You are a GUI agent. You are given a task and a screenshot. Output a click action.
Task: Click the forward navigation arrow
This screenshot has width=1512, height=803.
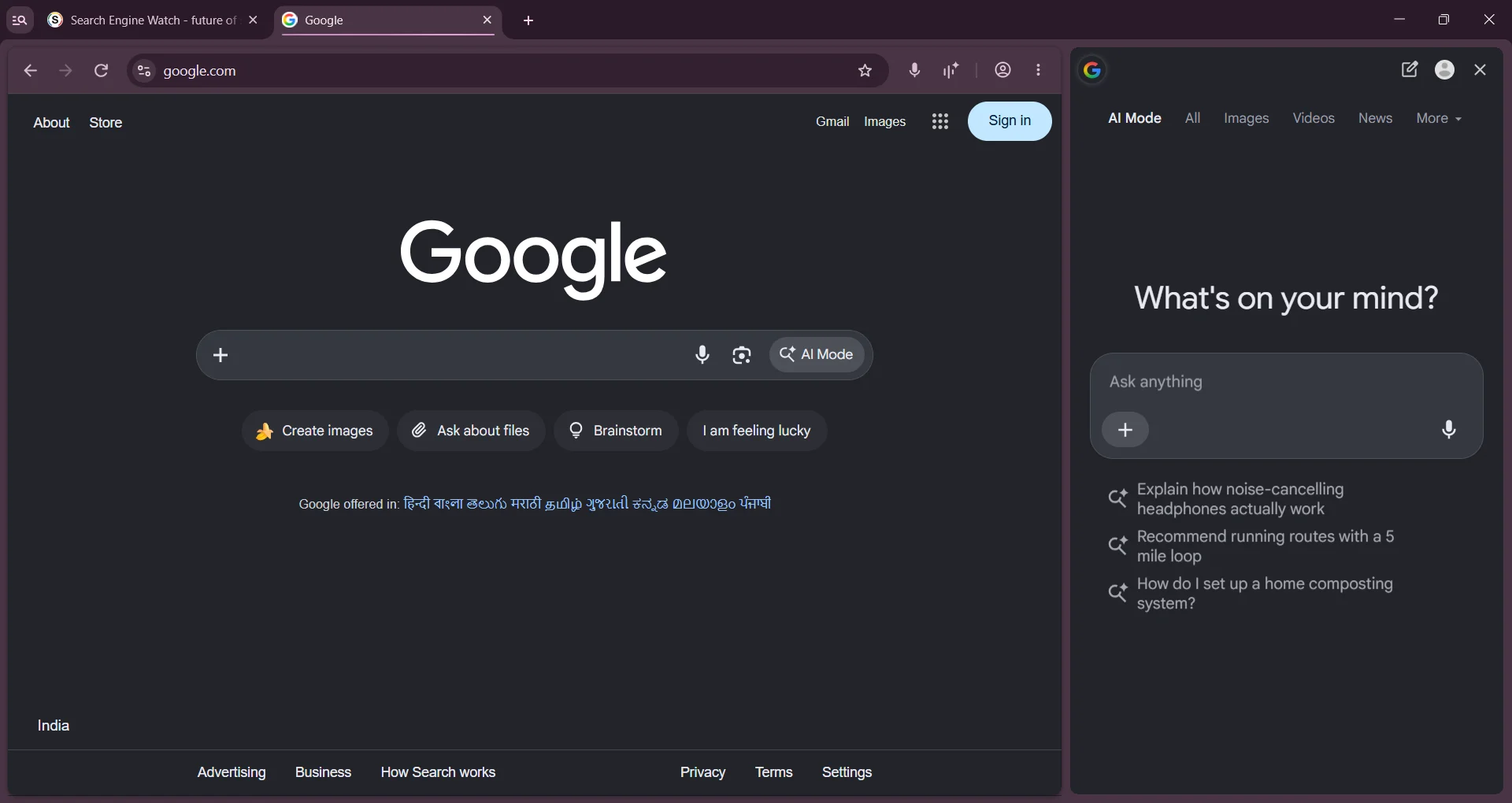(65, 71)
